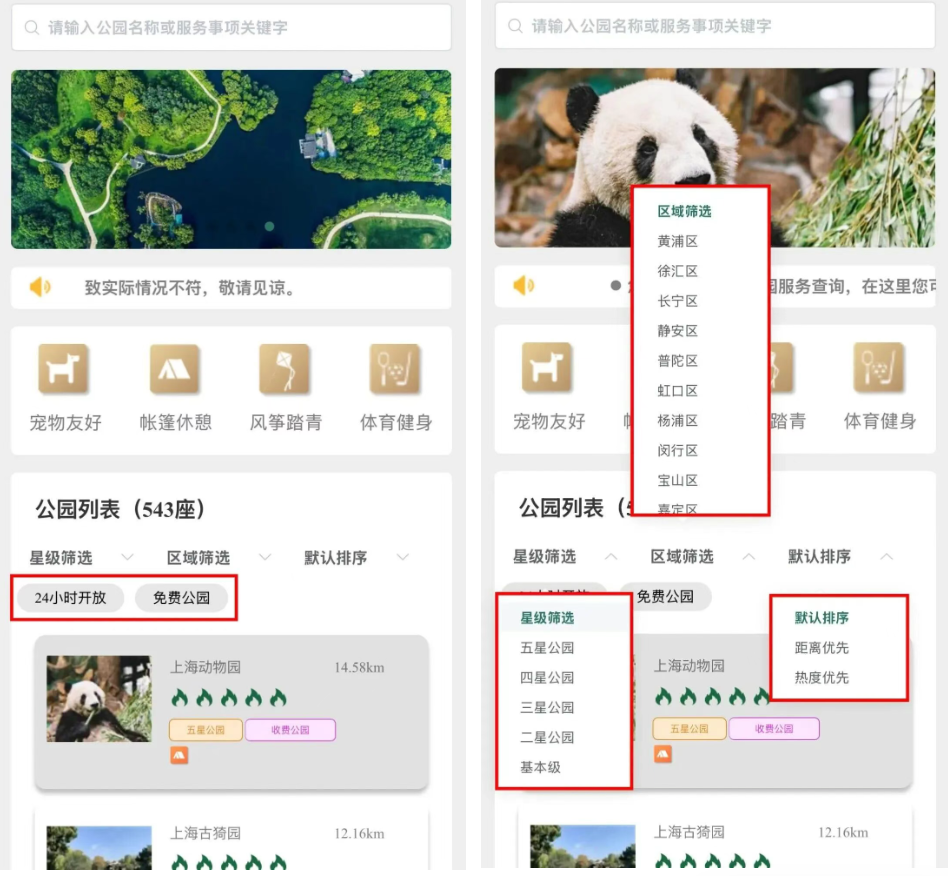The image size is (948, 876).
Task: Tap the 帐篷休憩 tent icon
Action: (x=175, y=370)
